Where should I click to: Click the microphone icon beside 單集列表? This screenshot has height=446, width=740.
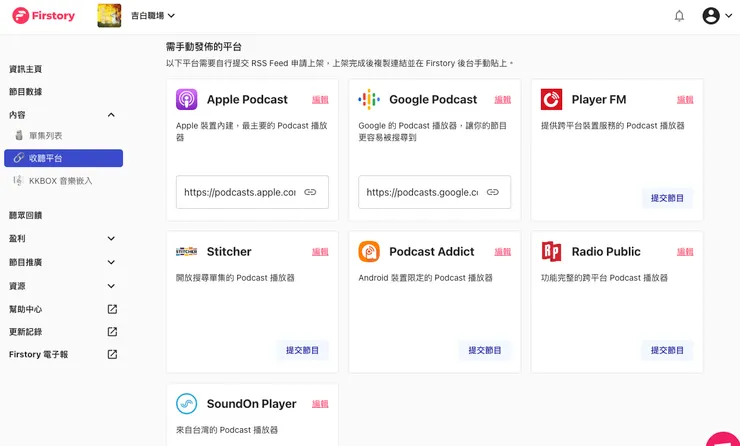(19, 135)
